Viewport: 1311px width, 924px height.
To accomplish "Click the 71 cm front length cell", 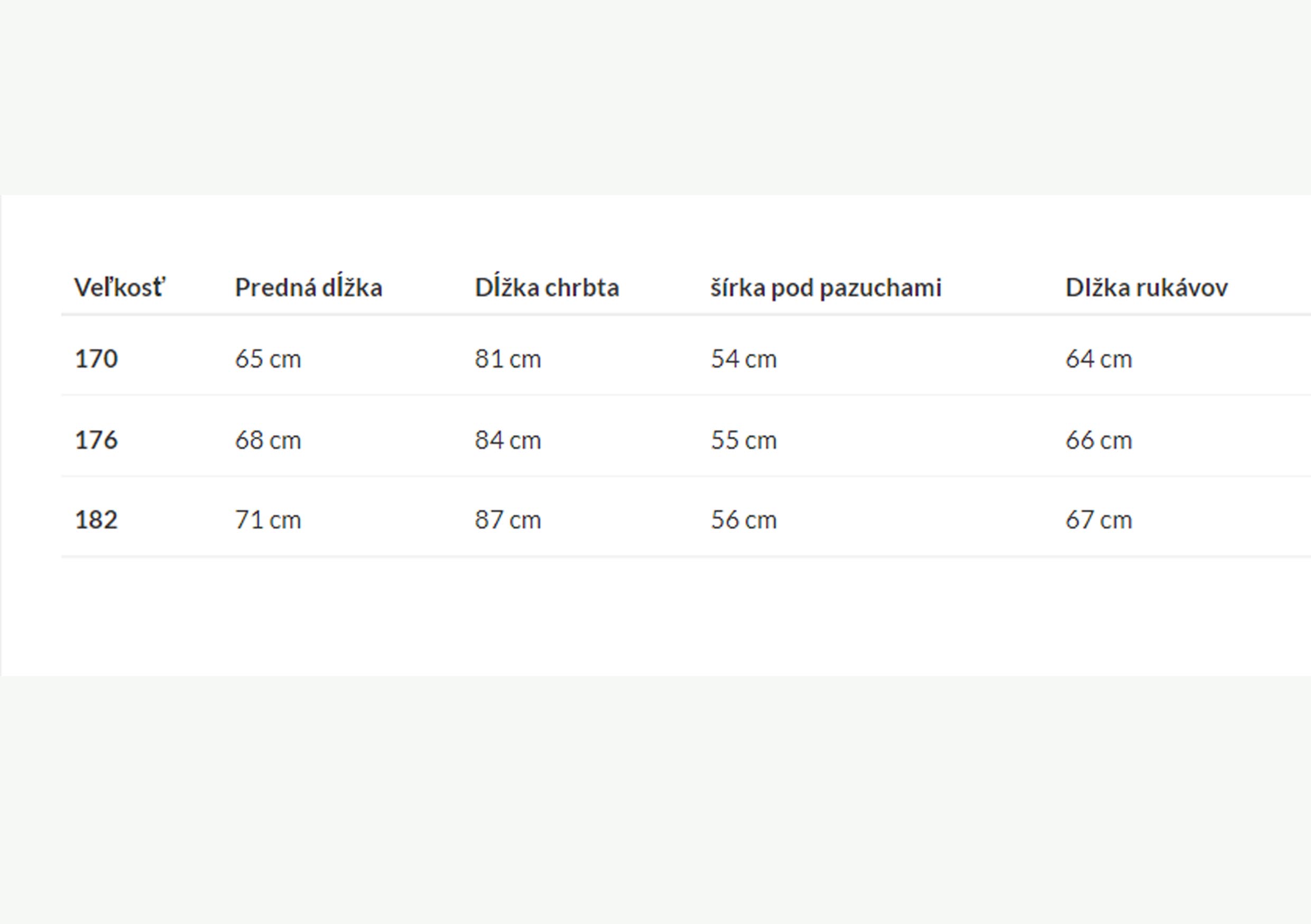I will click(x=268, y=520).
